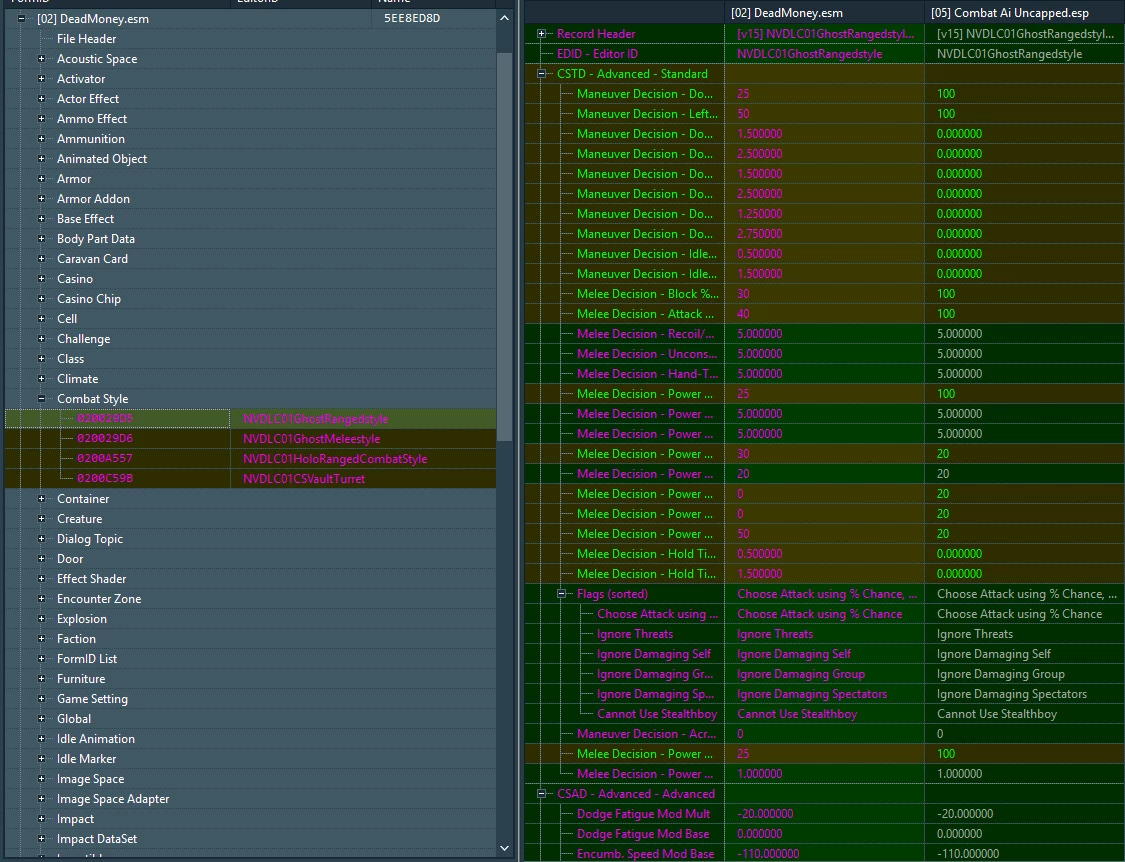Click the left tree scrollbar down arrow
Viewport: 1125px width, 862px height.
coord(504,848)
